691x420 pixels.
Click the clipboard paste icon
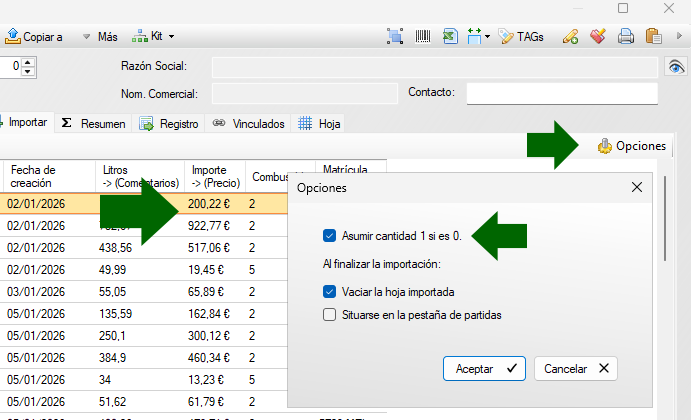coord(654,37)
